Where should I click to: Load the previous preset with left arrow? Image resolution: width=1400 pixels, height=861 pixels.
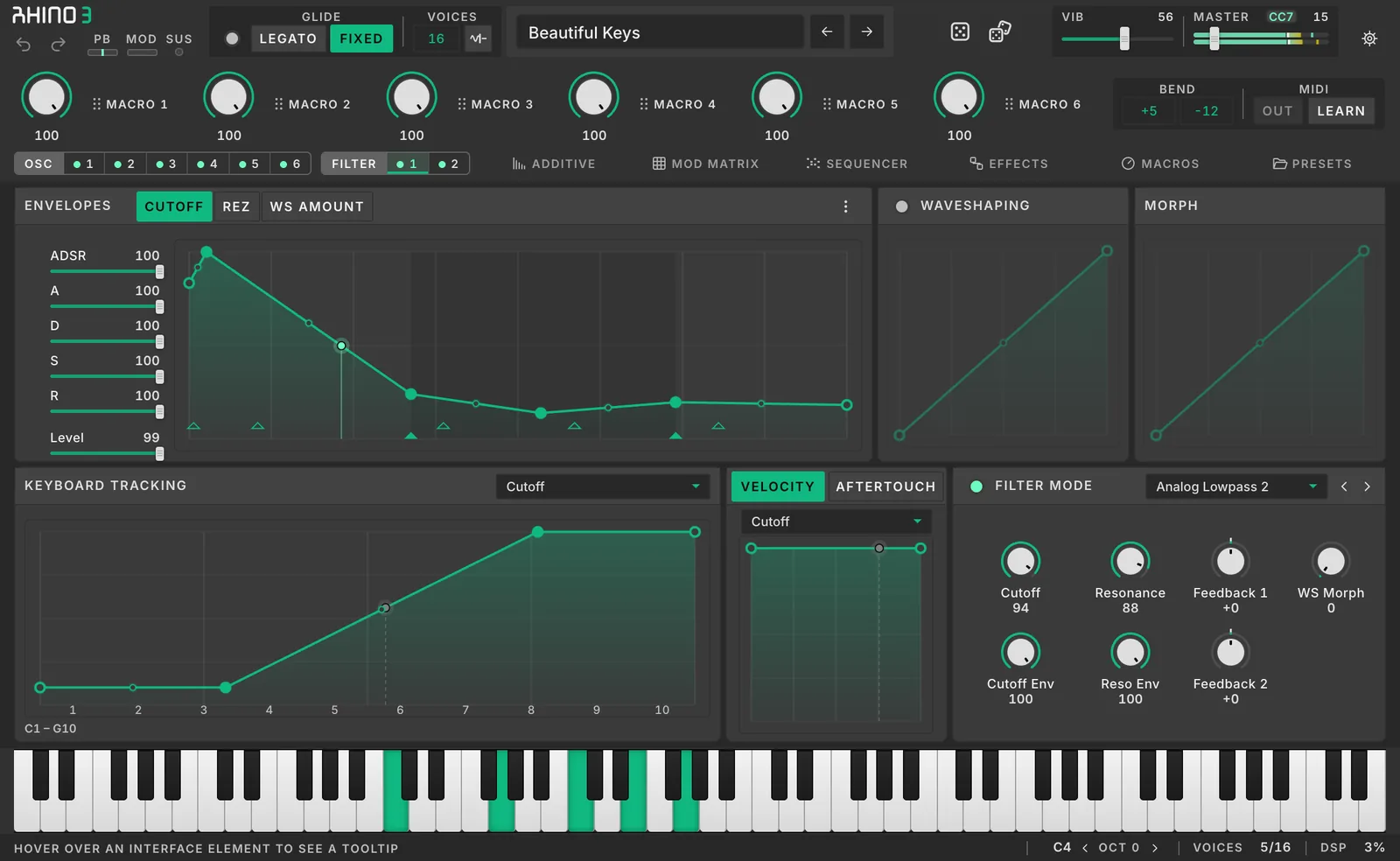click(827, 32)
